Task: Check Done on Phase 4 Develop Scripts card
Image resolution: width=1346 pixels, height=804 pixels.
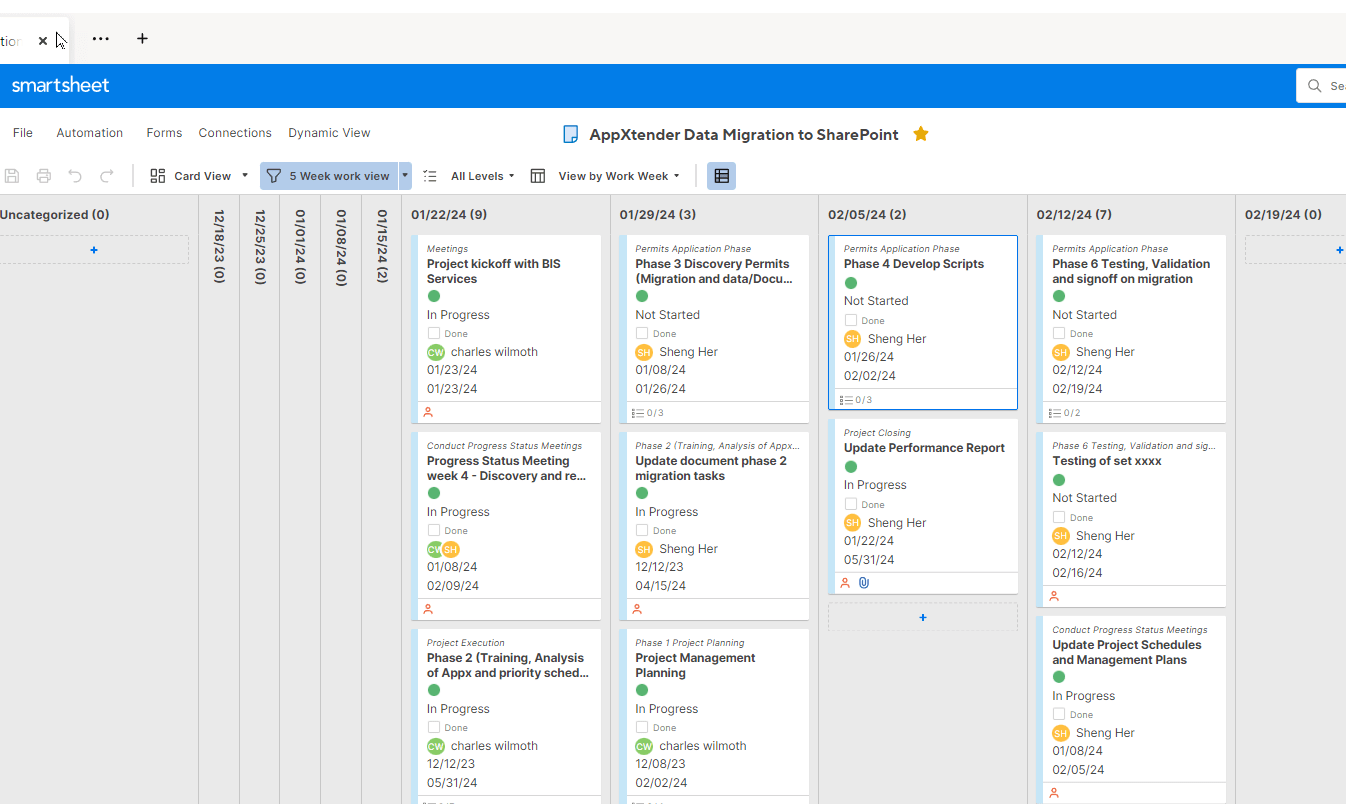Action: click(851, 321)
